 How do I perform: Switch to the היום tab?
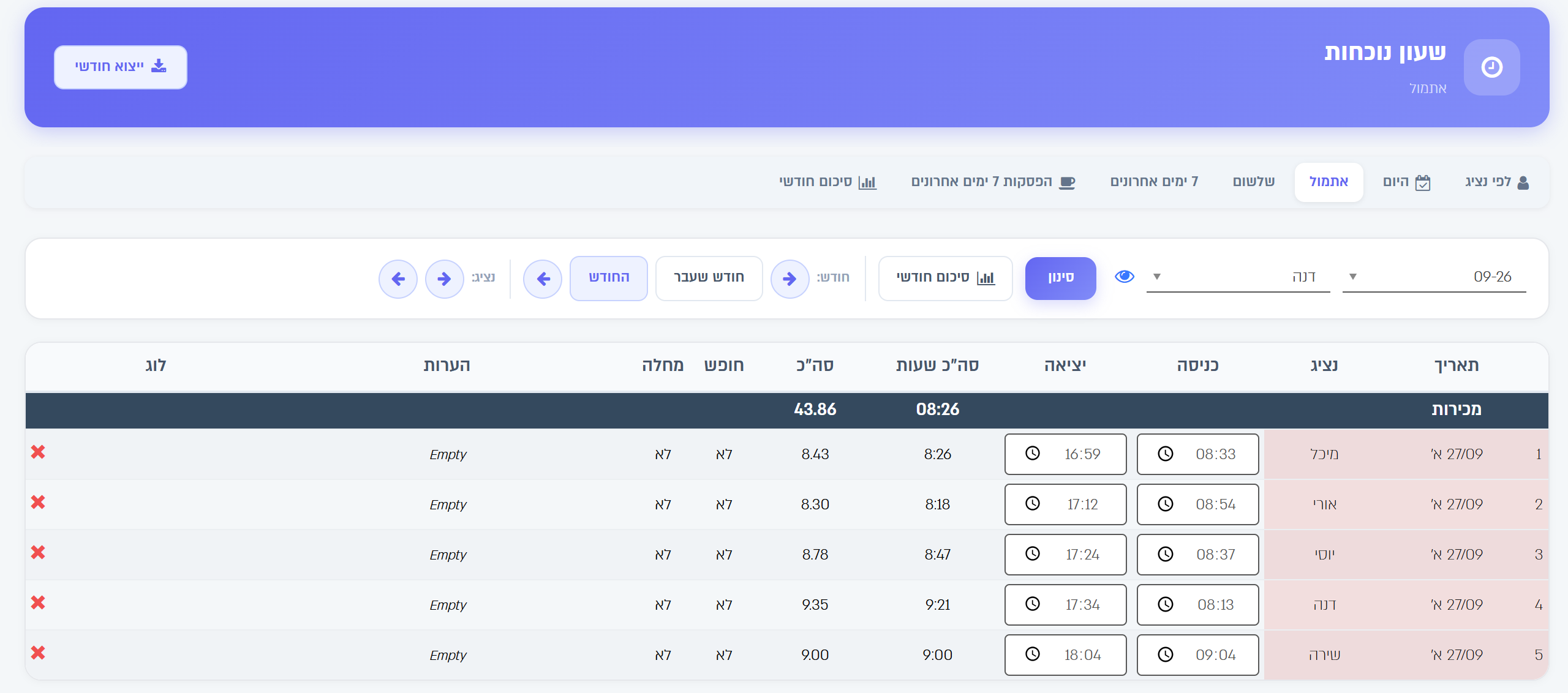click(x=1406, y=182)
